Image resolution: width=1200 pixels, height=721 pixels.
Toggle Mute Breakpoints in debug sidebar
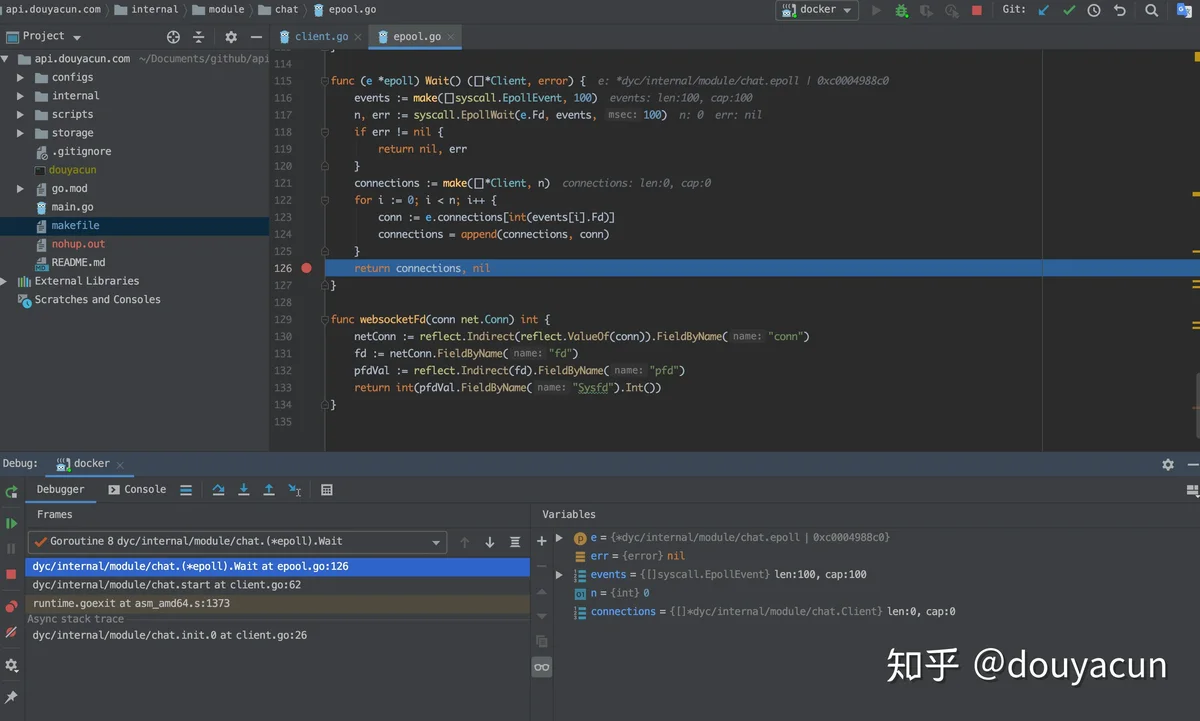tap(12, 632)
